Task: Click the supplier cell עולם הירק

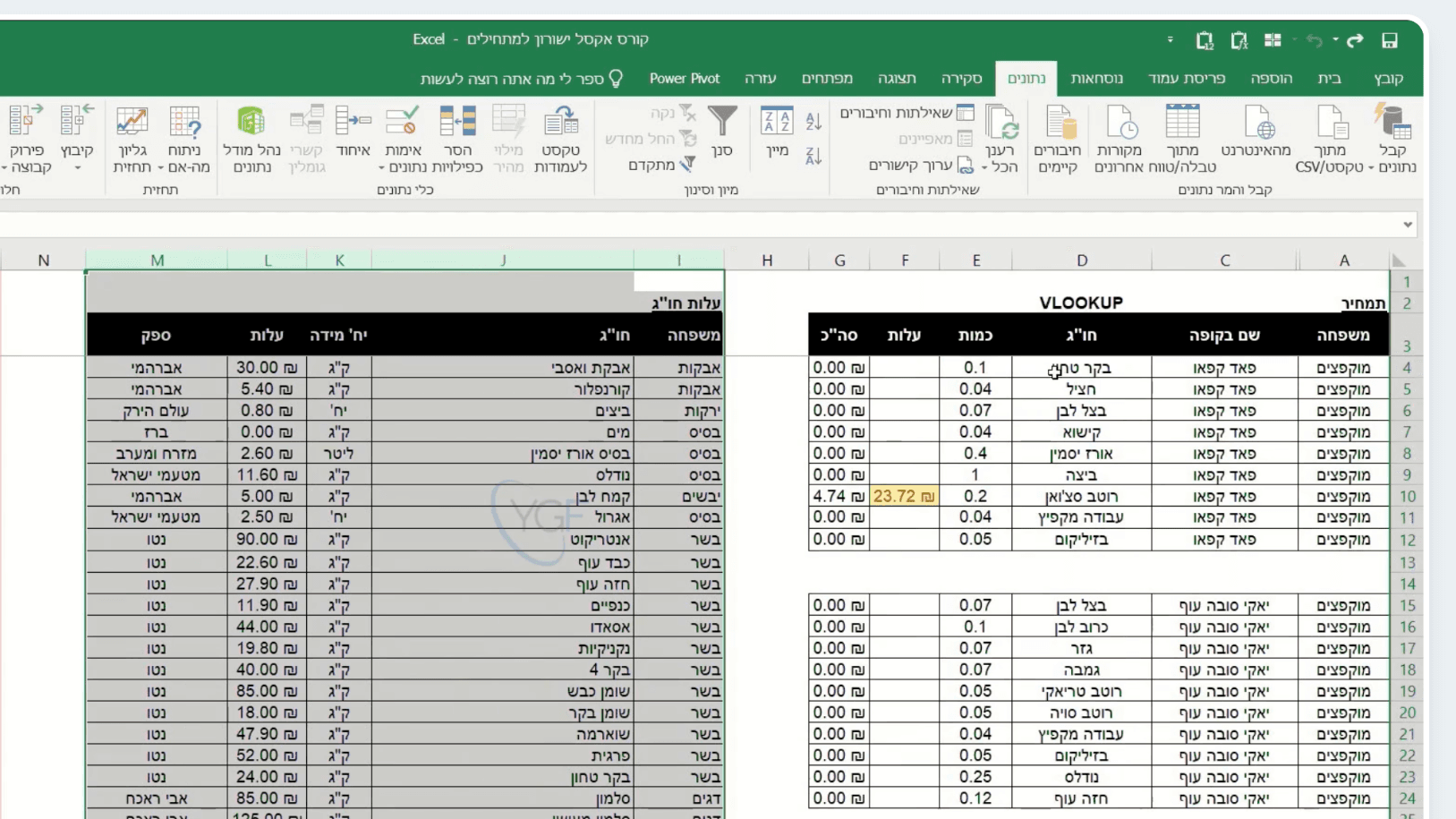Action: click(157, 411)
